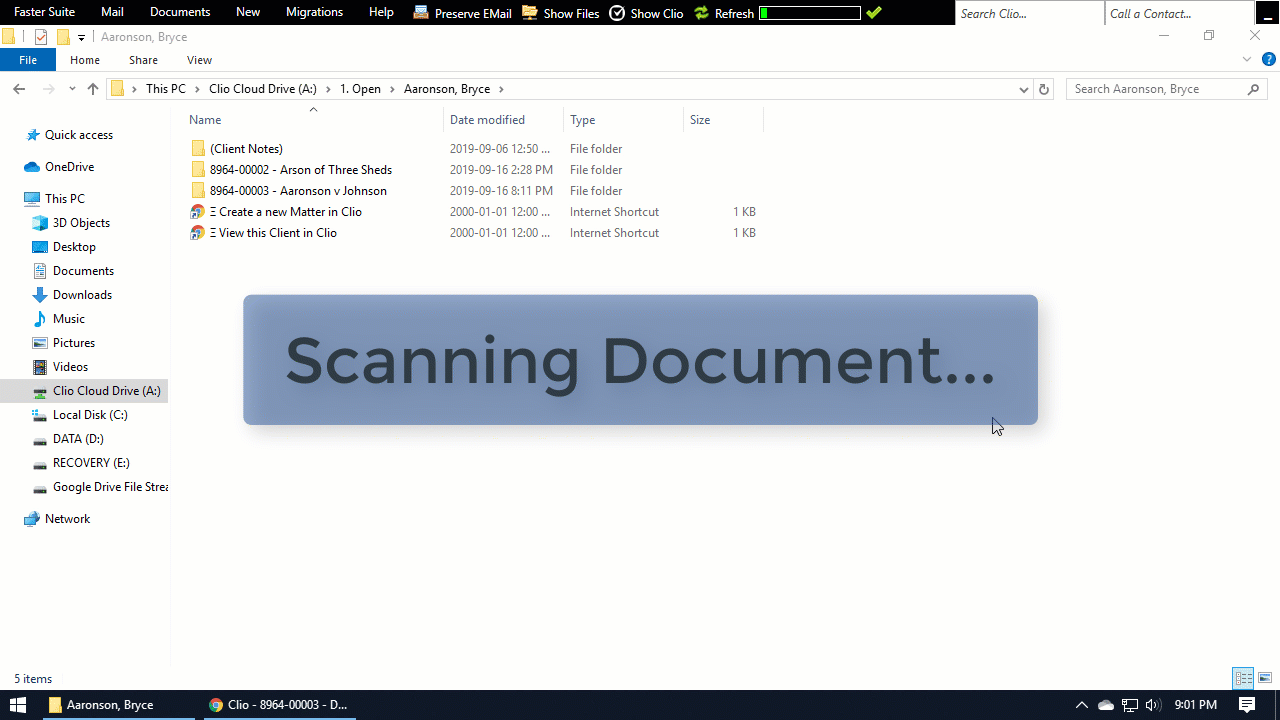Switch to the Share ribbon tab

click(143, 60)
